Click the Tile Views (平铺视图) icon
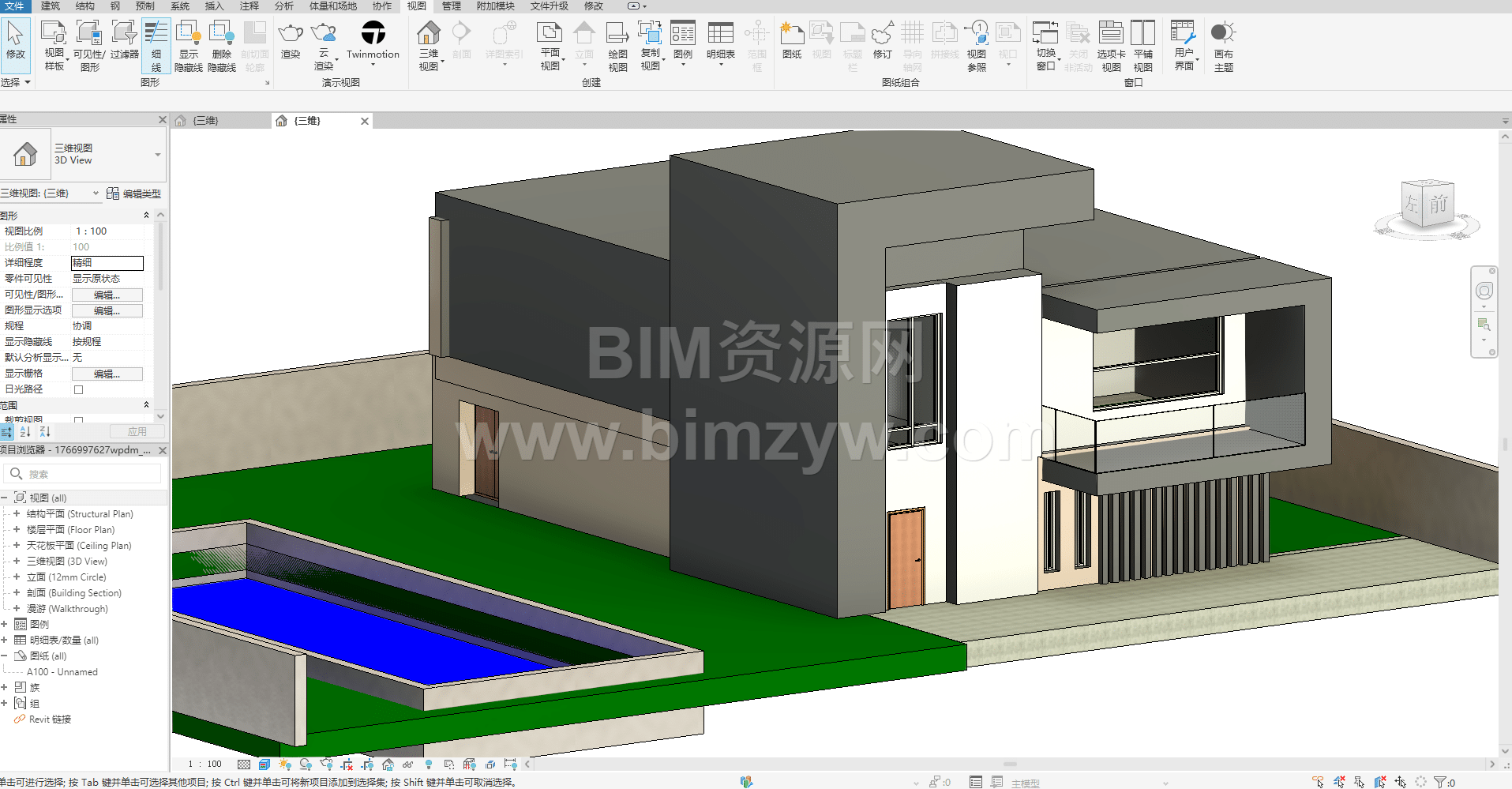Image resolution: width=1512 pixels, height=789 pixels. click(x=1142, y=34)
